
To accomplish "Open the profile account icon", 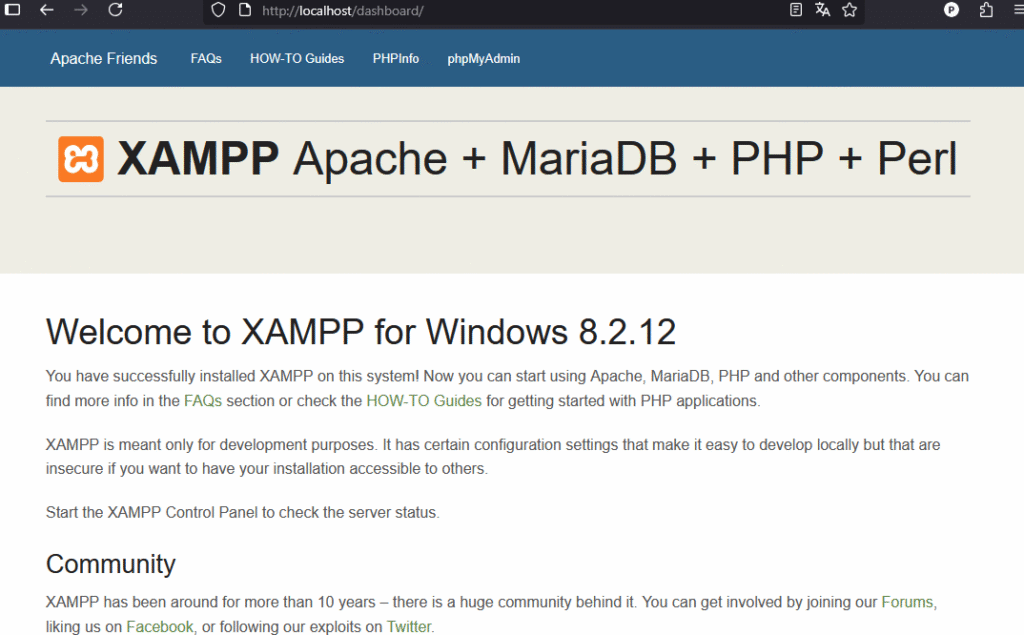I will (x=952, y=10).
